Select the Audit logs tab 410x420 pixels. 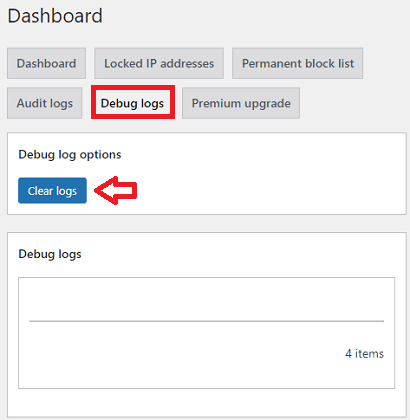45,103
